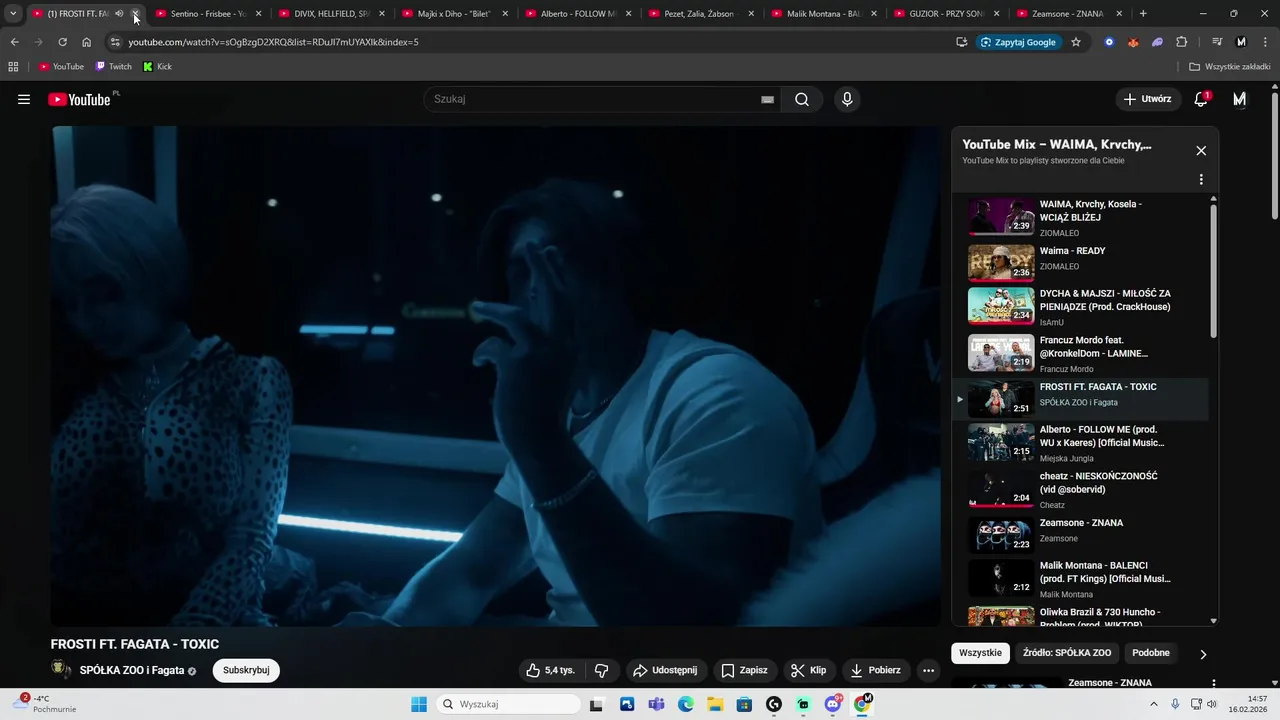The height and width of the screenshot is (720, 1280).
Task: Open more actions ellipsis under the video
Action: coord(928,670)
